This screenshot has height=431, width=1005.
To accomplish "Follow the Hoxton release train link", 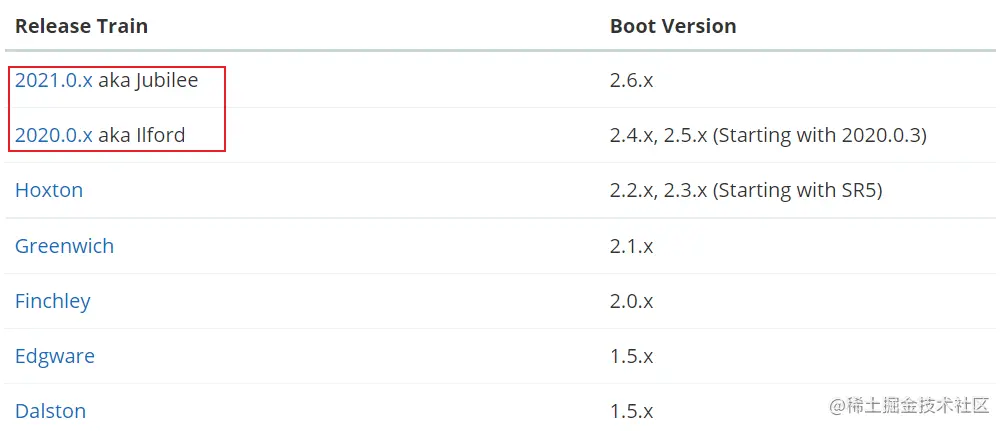I will click(49, 190).
